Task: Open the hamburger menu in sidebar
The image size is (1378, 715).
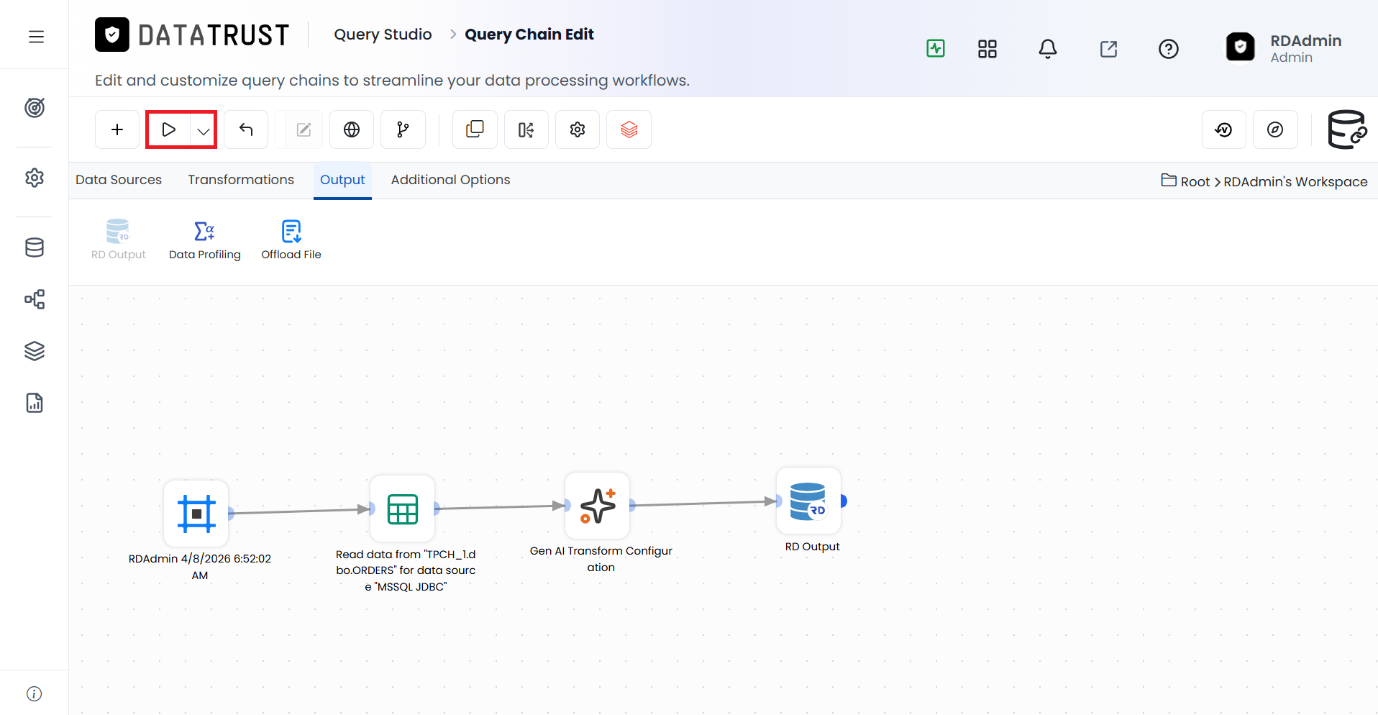Action: [x=36, y=37]
